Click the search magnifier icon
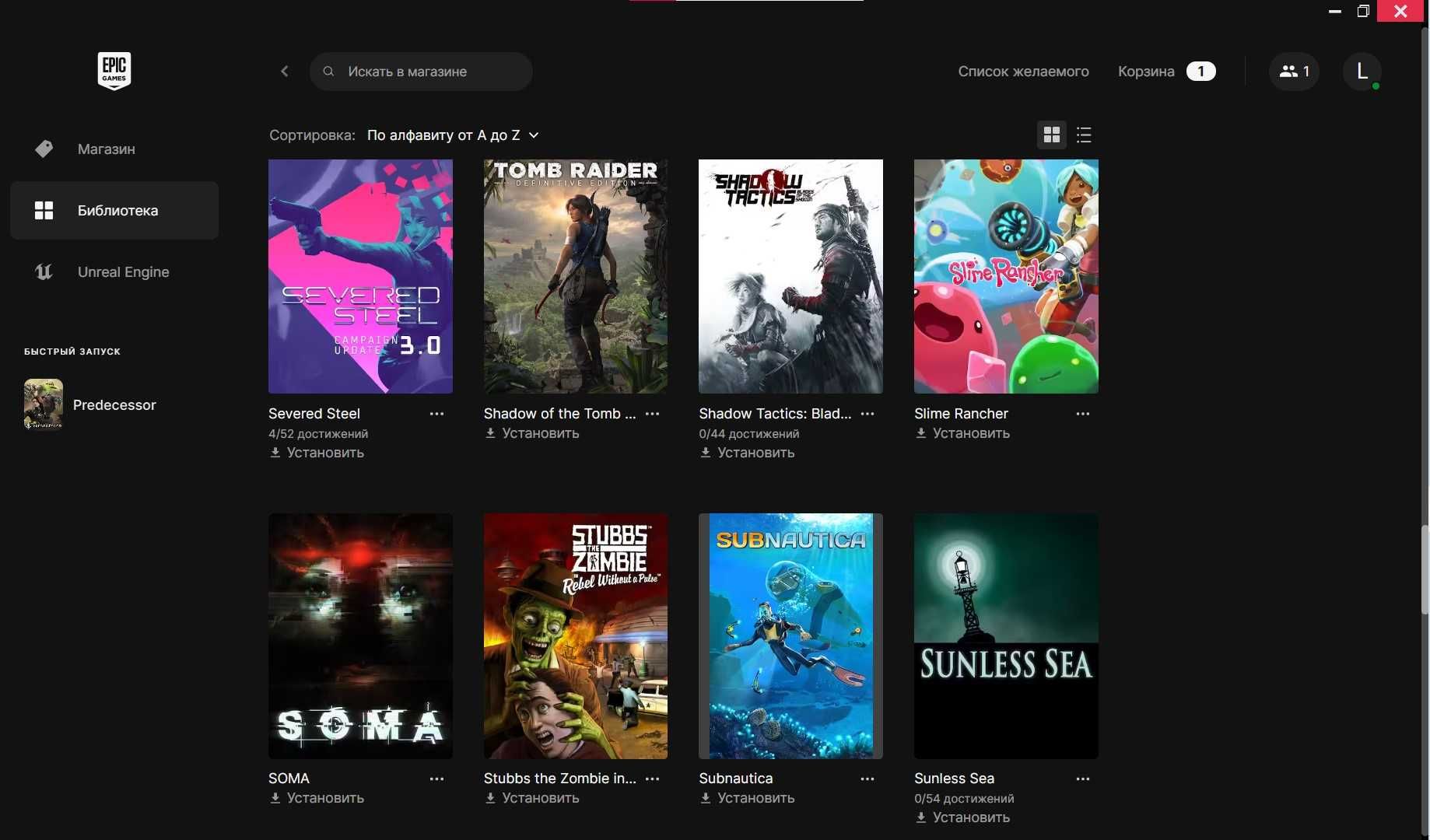This screenshot has width=1430, height=840. pos(328,72)
